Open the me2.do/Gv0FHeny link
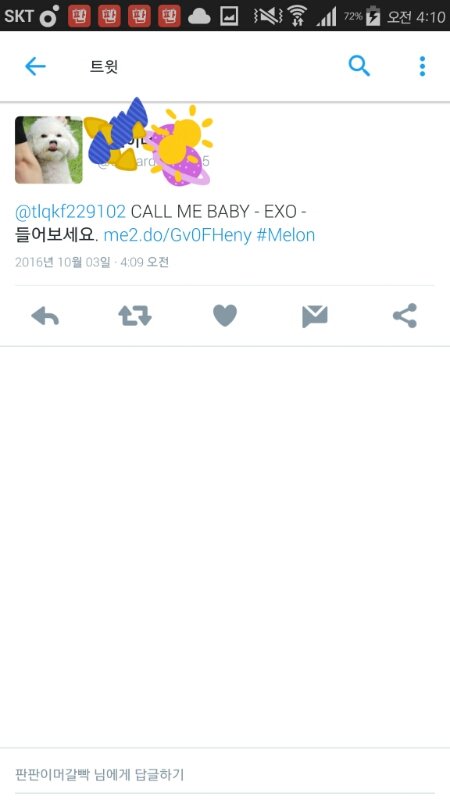Viewport: 450px width, 800px height. [178, 235]
